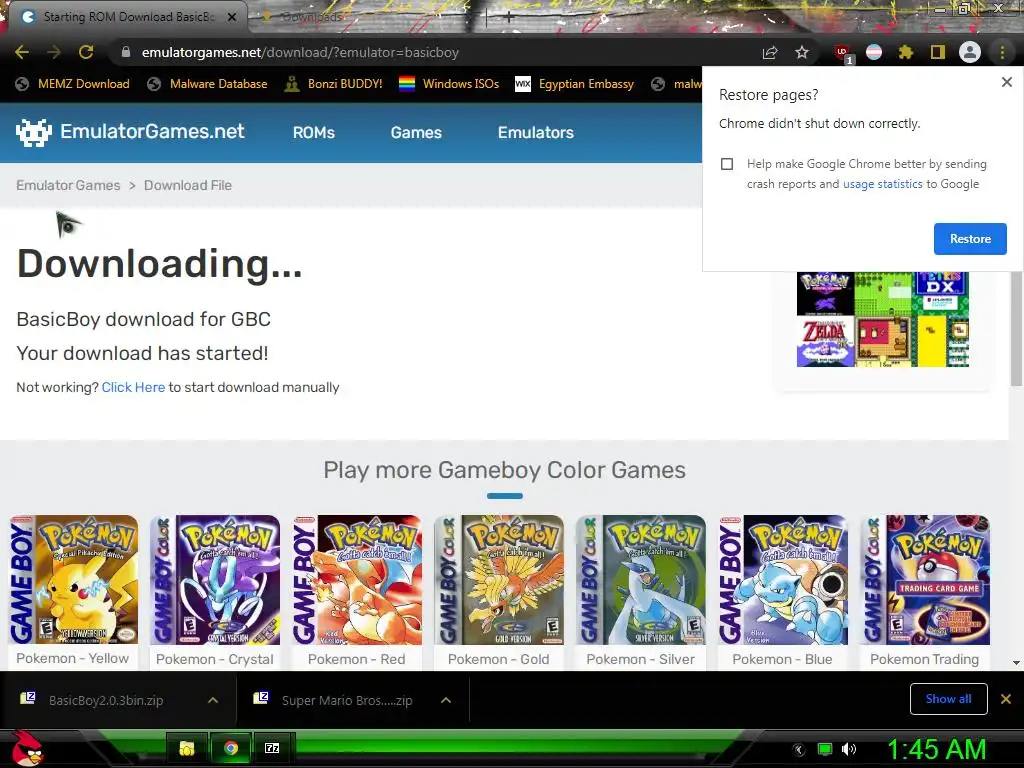
Task: Open the MEMZ Download bookmark
Action: pos(72,84)
